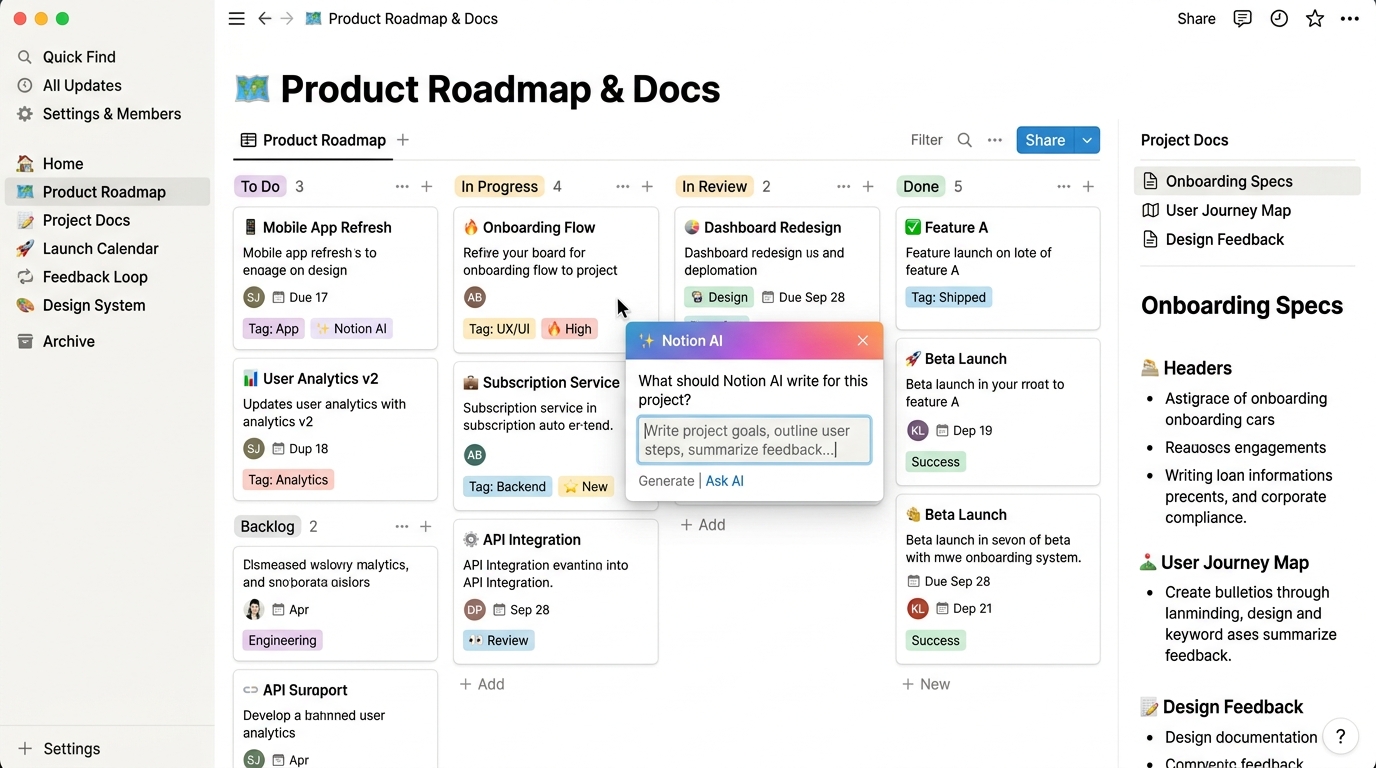The height and width of the screenshot is (768, 1376).
Task: Go back using the left arrow
Action: (264, 19)
